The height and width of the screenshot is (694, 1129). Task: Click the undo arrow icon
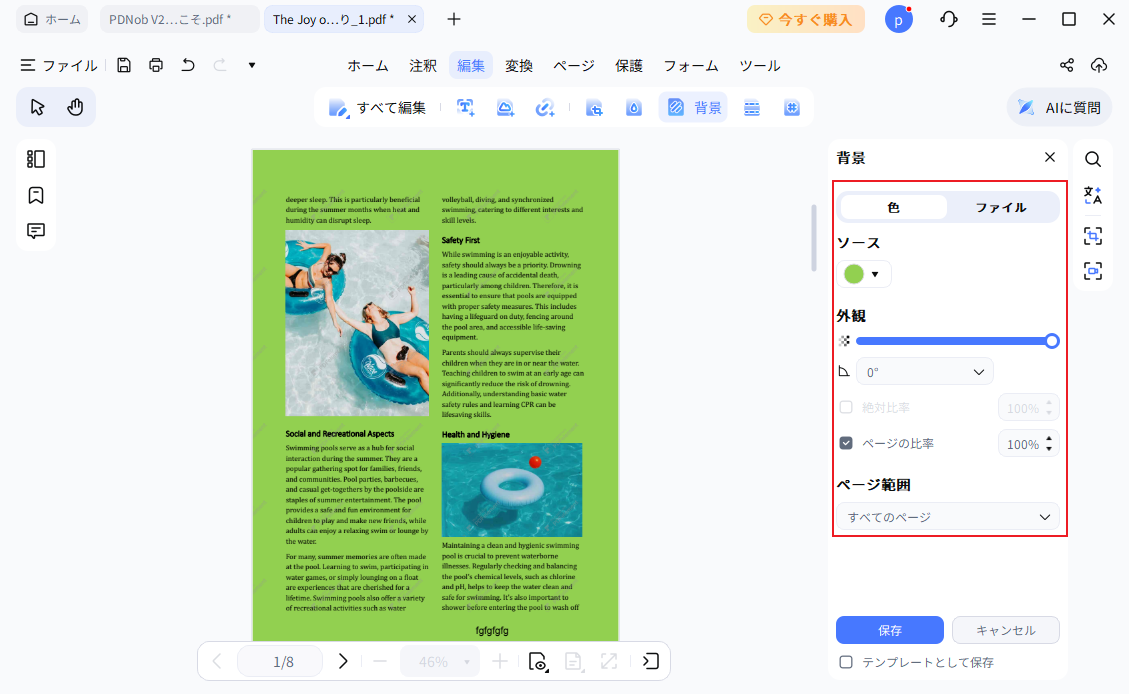(x=188, y=66)
